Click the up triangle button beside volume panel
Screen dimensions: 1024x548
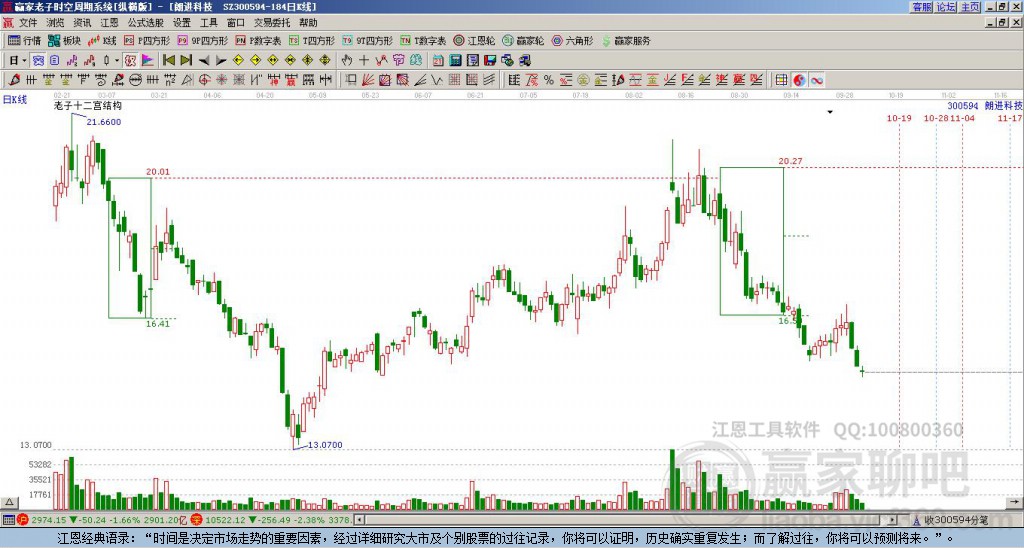click(x=9, y=502)
